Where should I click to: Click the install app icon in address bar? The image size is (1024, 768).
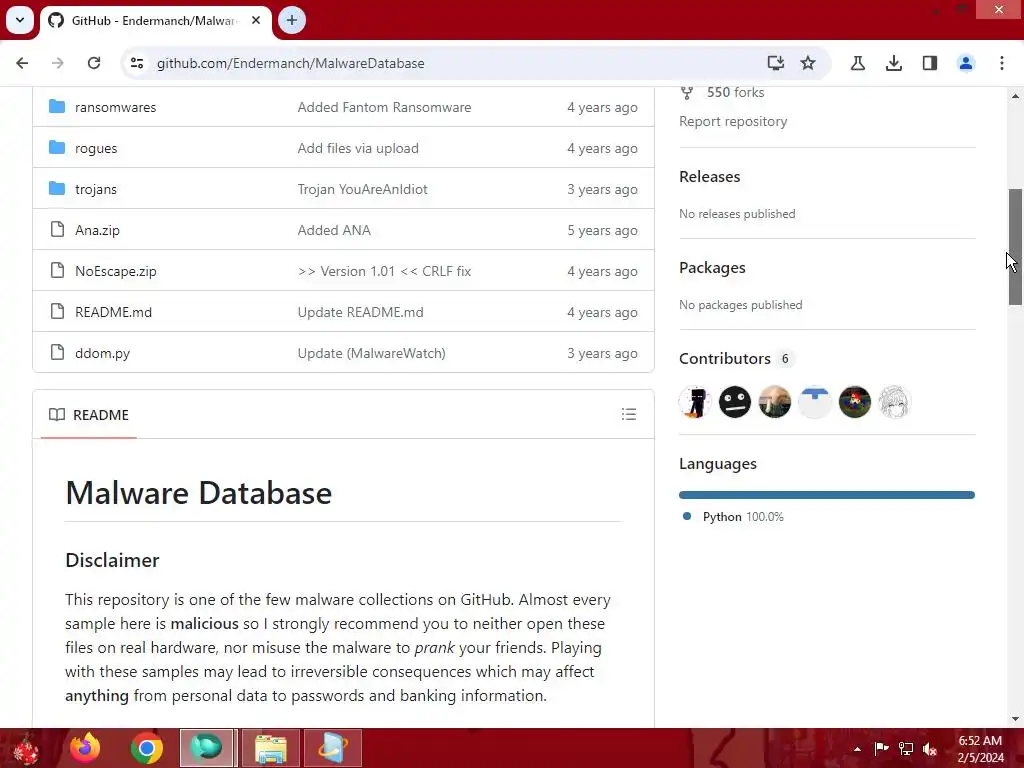tap(775, 63)
